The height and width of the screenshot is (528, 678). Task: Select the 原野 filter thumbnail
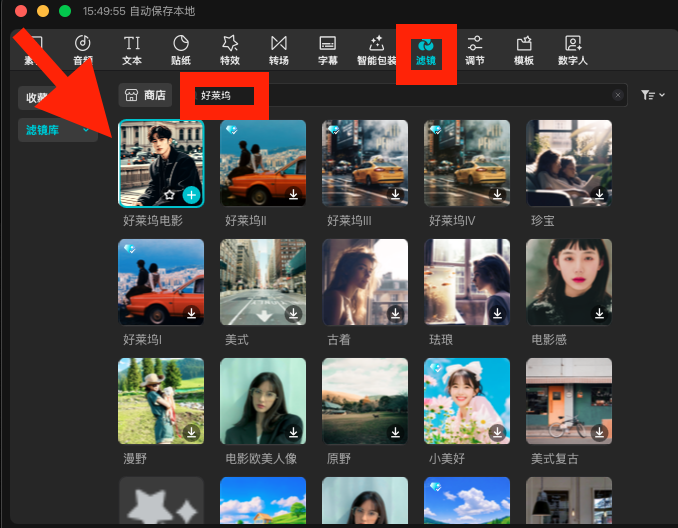click(365, 401)
